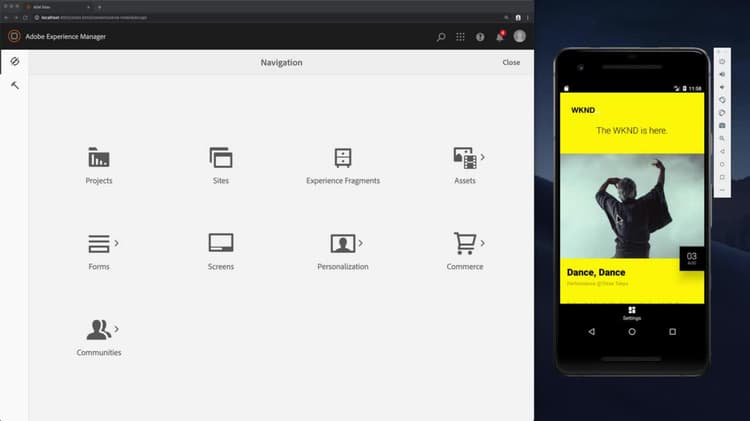Screen dimensions: 750x421
Task: Click the browser forward arrow
Action: click(x=15, y=18)
